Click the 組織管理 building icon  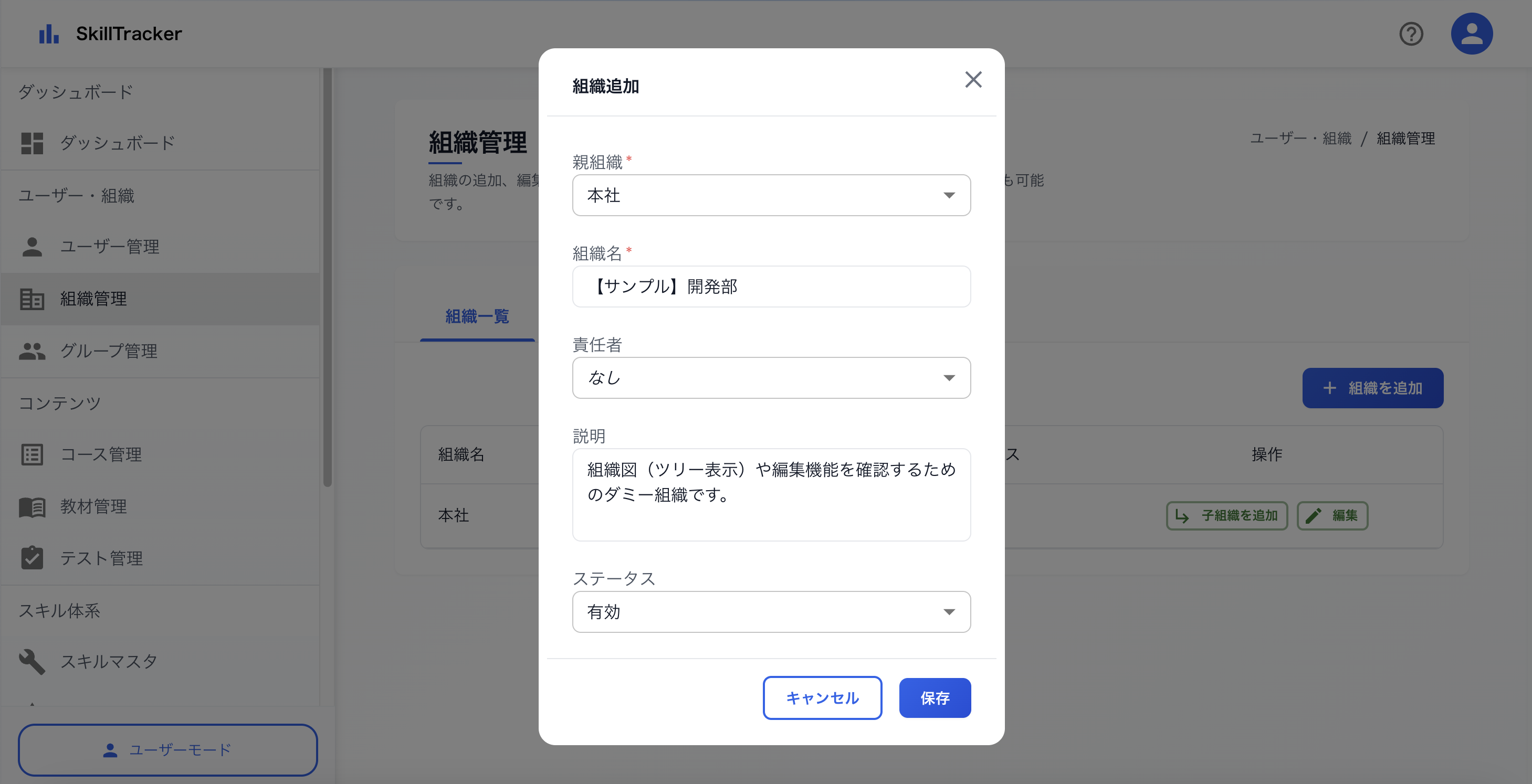click(x=33, y=299)
